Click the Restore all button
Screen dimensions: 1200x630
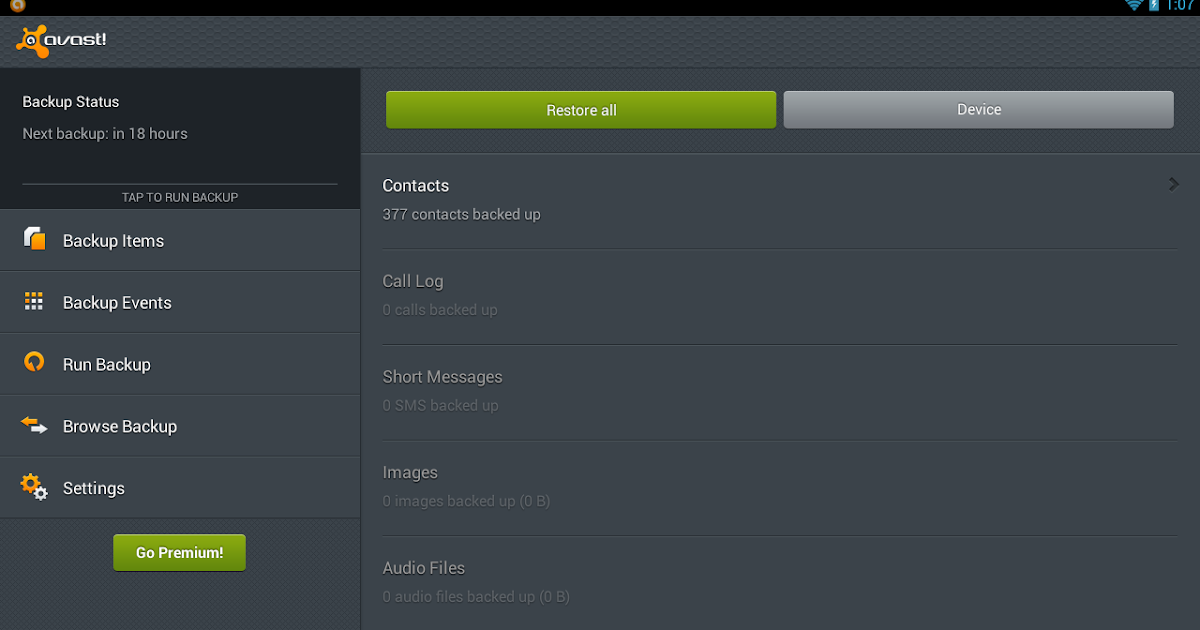(580, 109)
